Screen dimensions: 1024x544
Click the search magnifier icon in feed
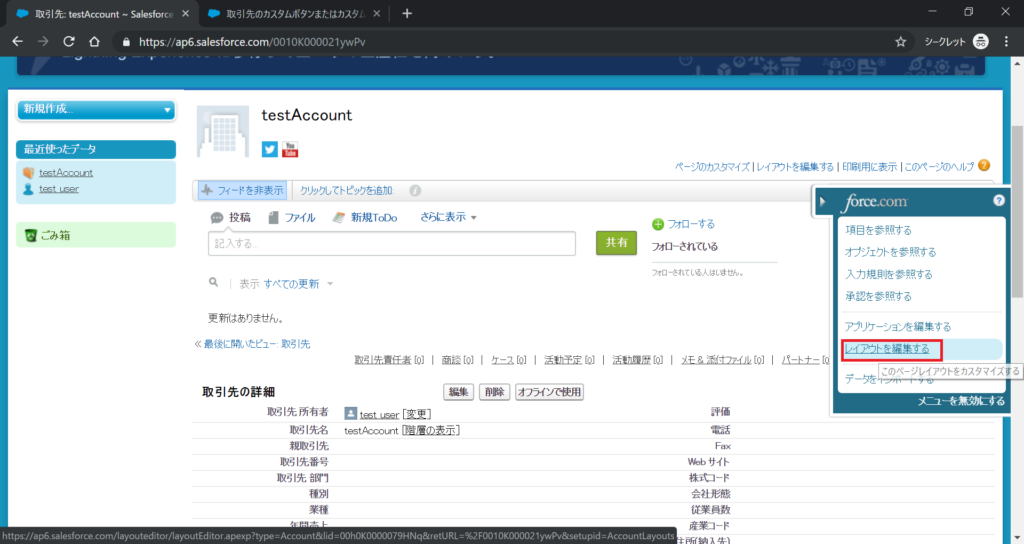click(213, 283)
